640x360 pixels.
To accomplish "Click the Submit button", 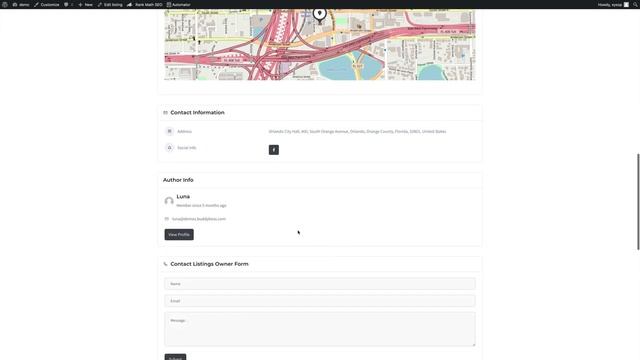I will pyautogui.click(x=175, y=357).
